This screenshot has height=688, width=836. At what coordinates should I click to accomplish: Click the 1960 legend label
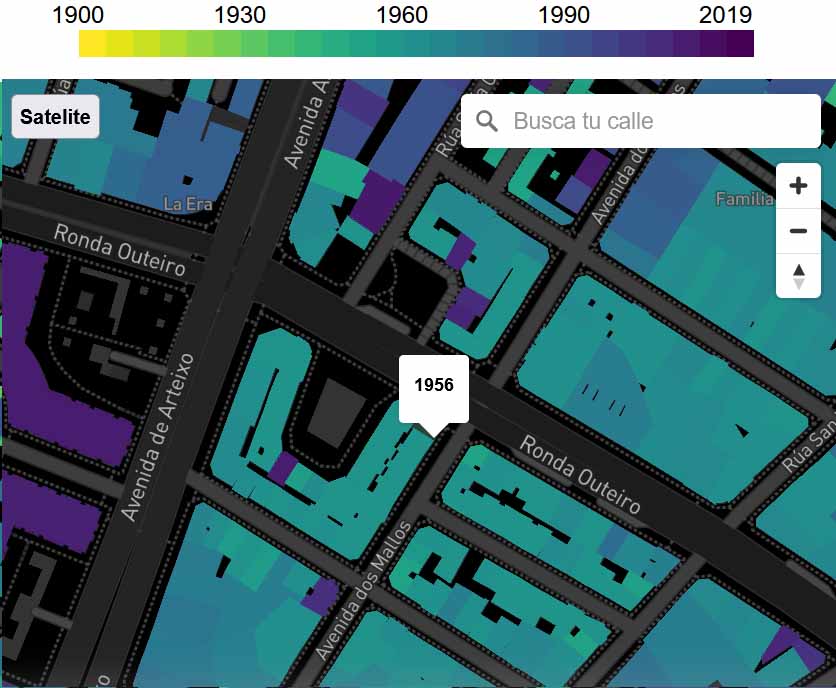402,14
